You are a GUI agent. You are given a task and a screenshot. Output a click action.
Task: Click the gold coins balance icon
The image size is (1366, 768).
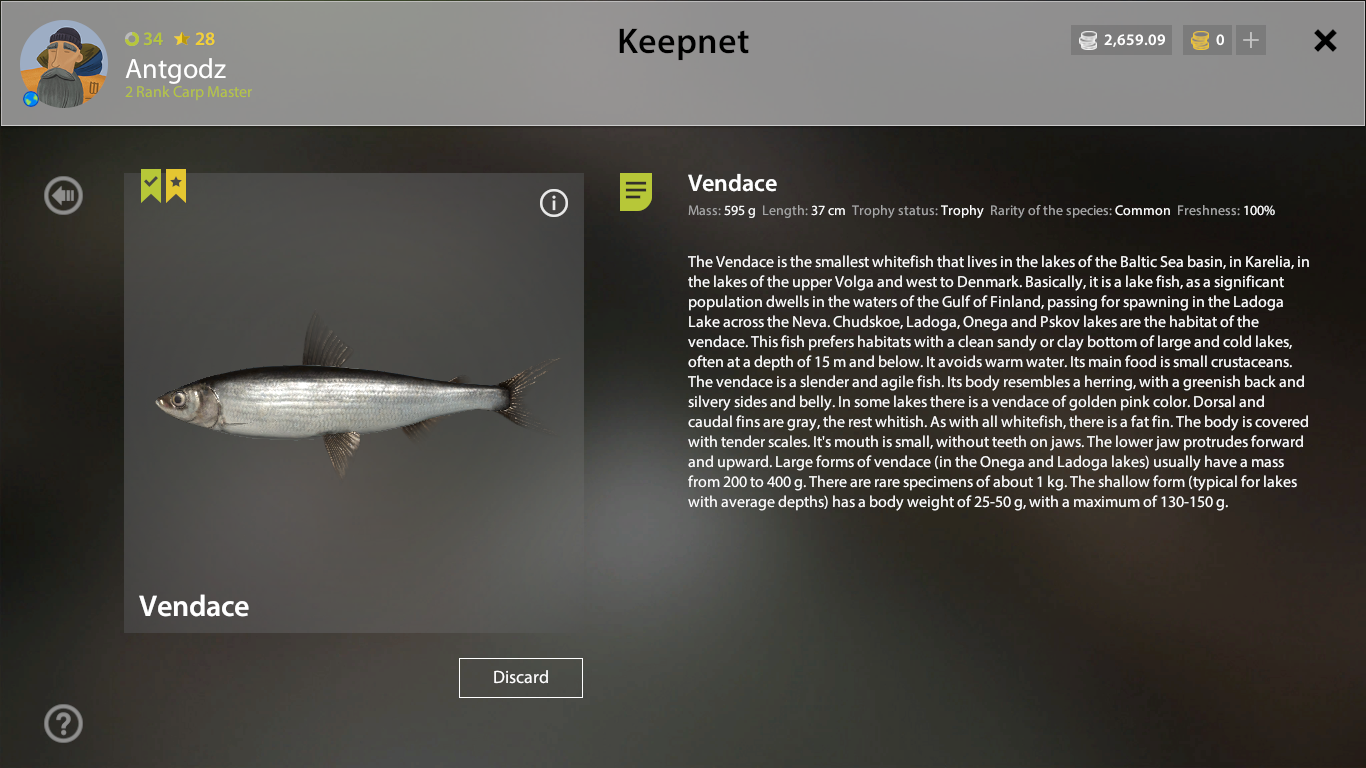click(1199, 41)
